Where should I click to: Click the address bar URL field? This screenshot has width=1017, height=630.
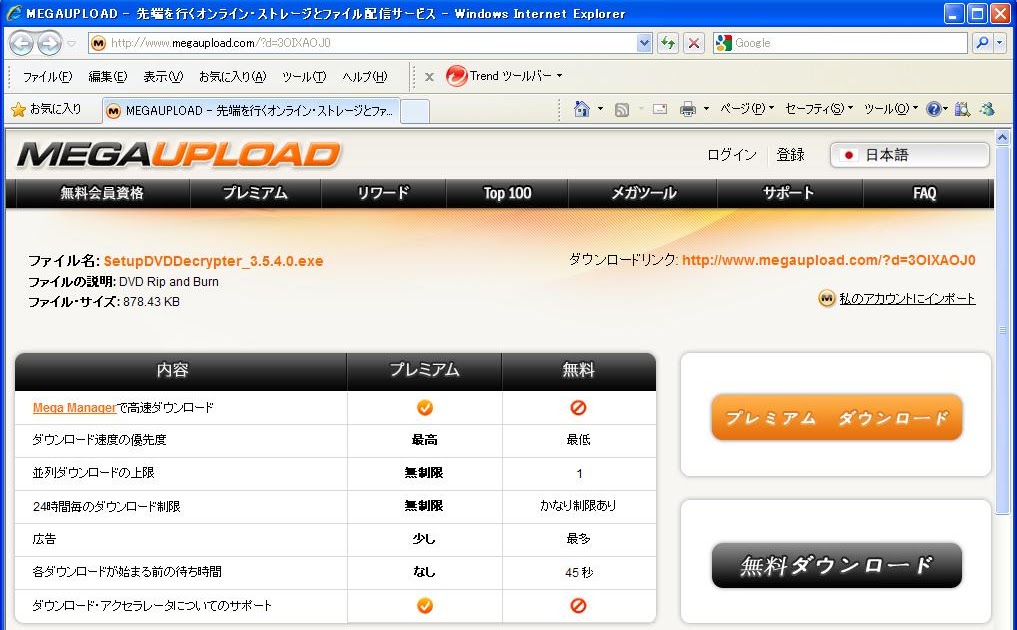click(363, 43)
